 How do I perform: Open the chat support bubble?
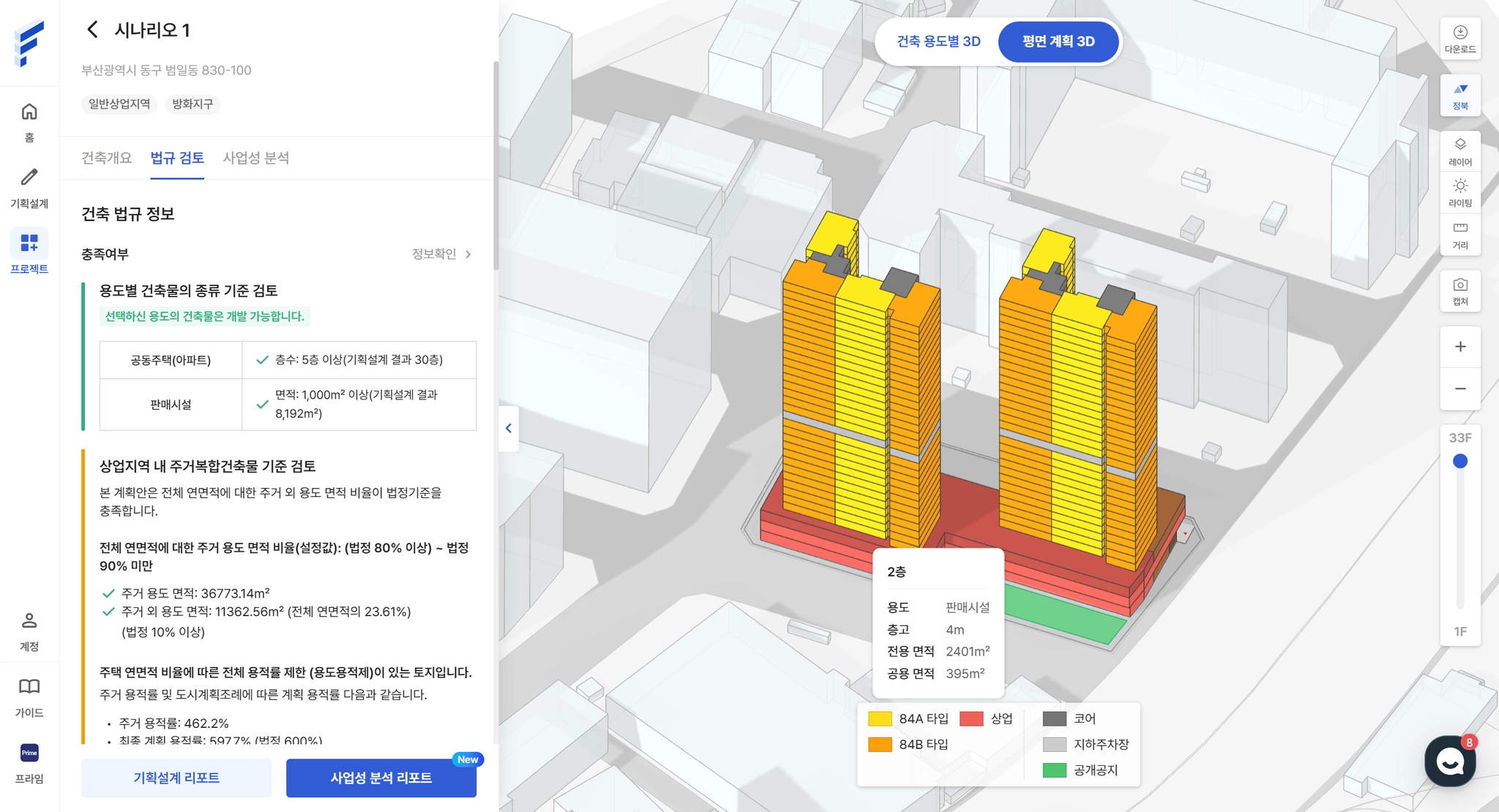pos(1449,761)
